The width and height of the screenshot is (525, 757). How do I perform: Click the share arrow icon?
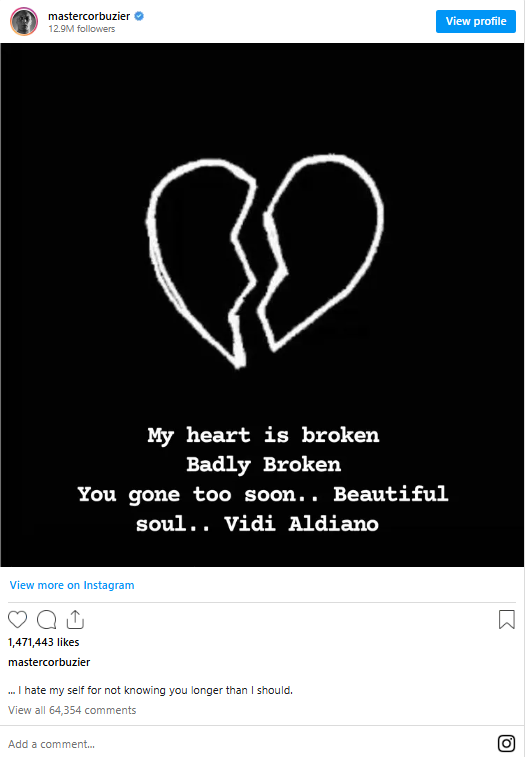[x=75, y=619]
